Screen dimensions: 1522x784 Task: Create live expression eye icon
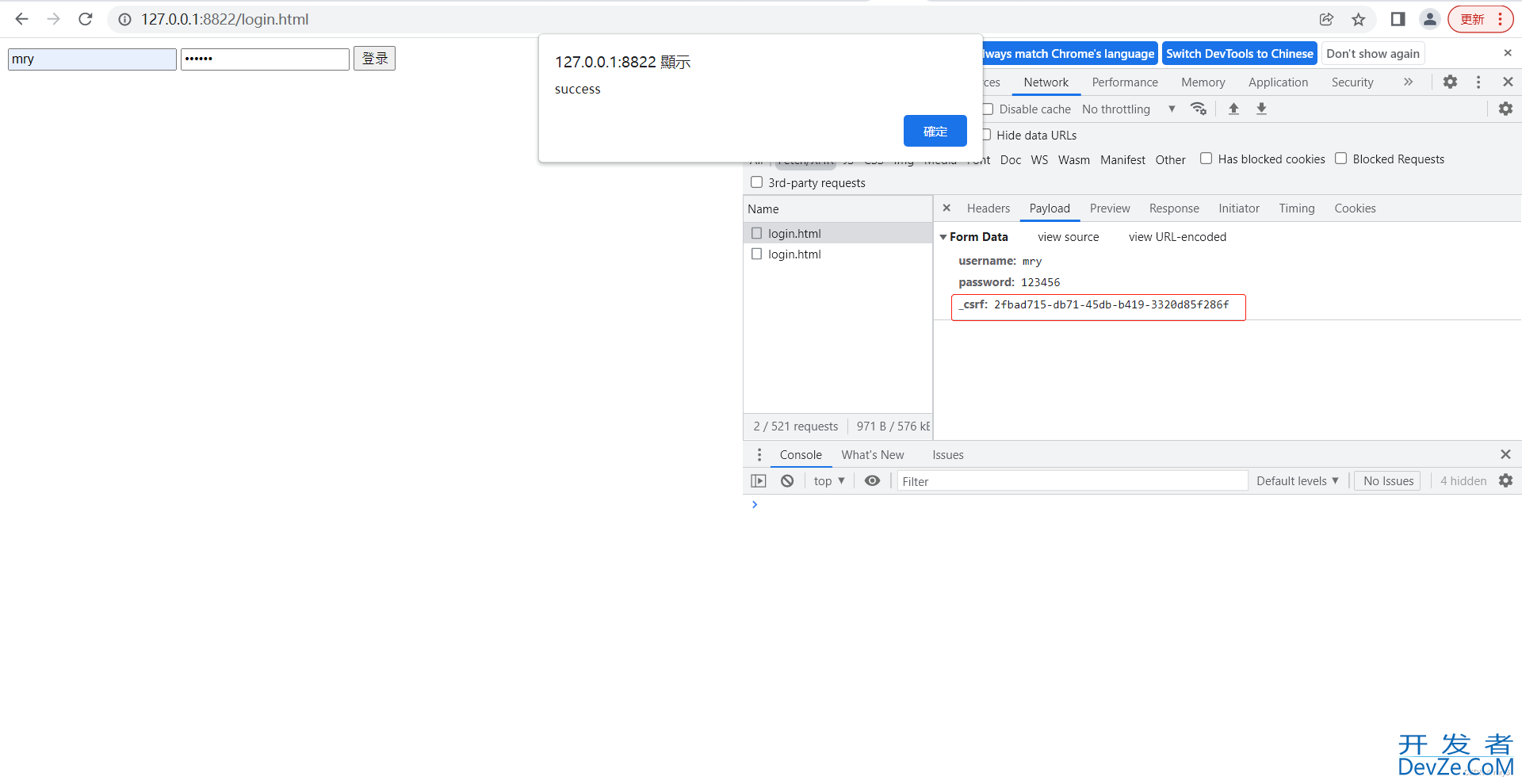pos(872,480)
